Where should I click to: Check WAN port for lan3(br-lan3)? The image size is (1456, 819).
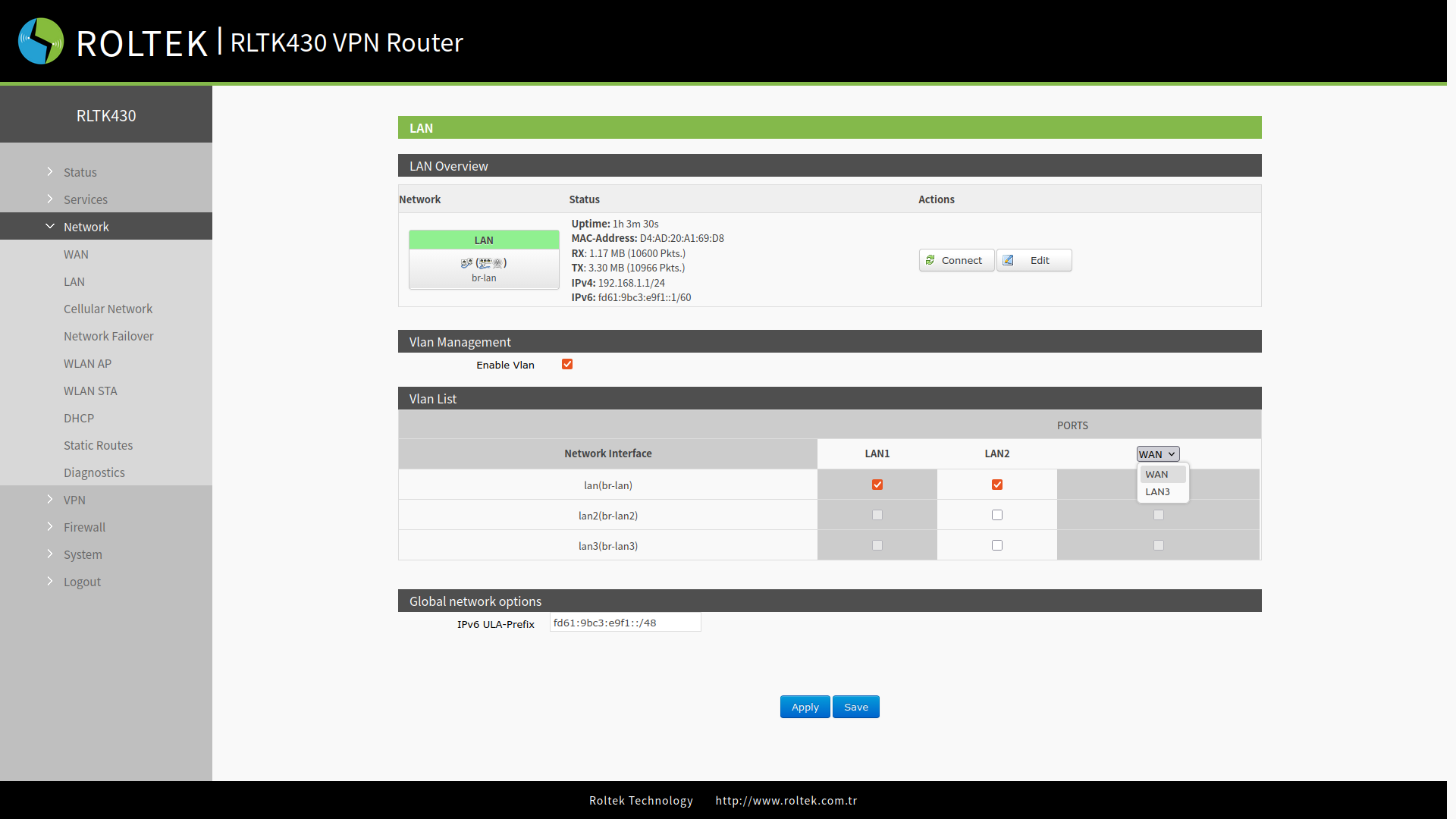pyautogui.click(x=1159, y=545)
